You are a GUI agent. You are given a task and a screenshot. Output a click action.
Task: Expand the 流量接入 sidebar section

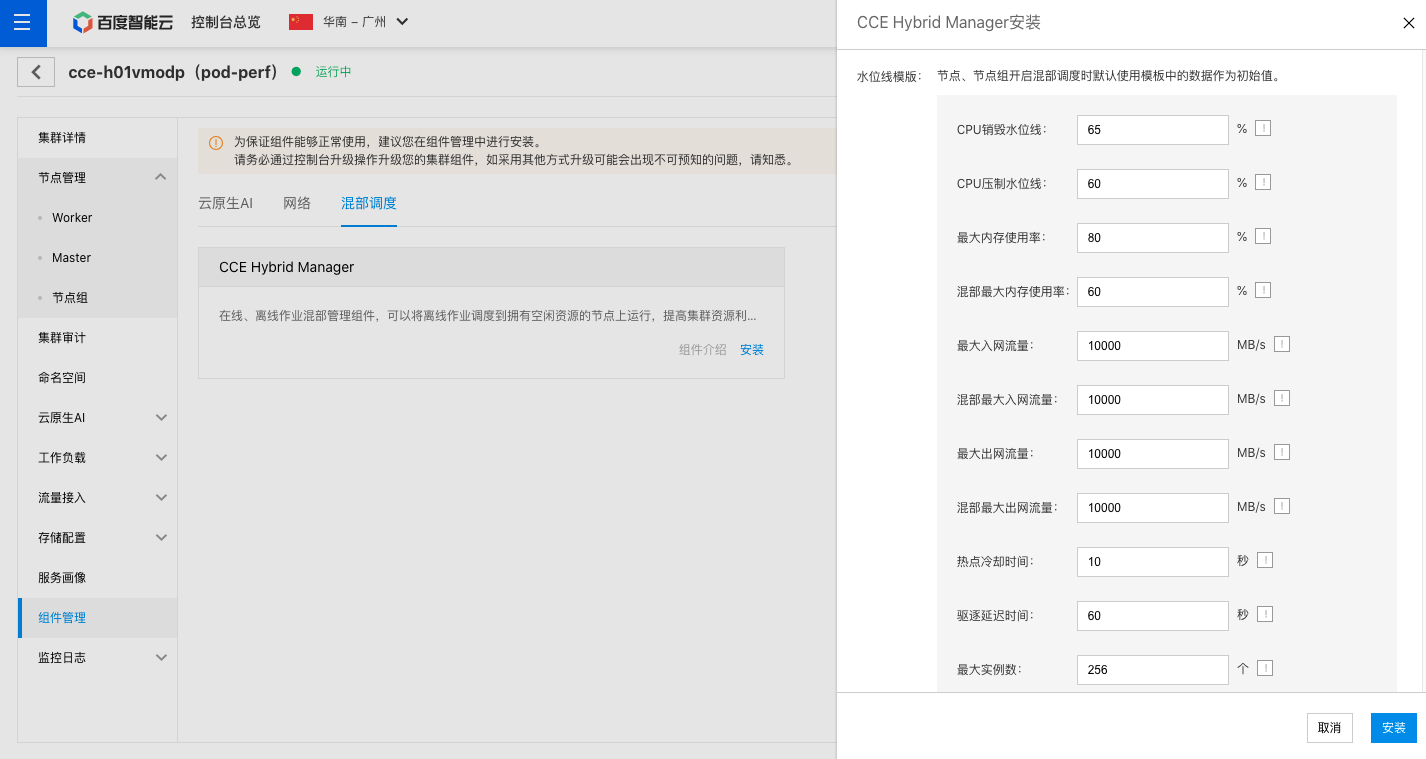161,497
